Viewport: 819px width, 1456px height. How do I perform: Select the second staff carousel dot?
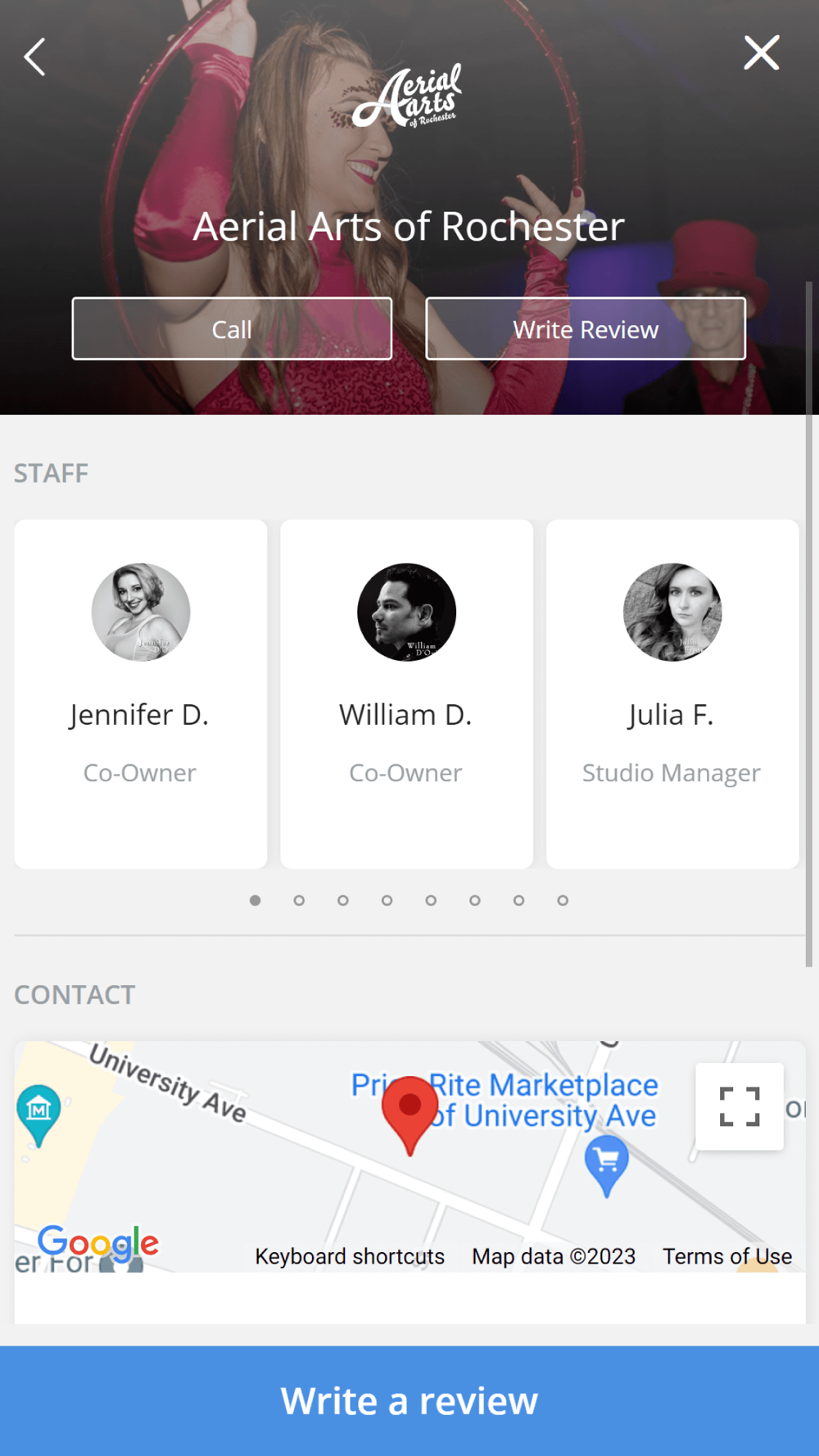coord(299,900)
